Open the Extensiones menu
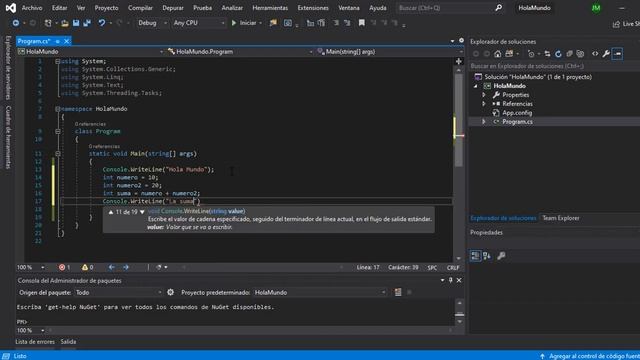 point(313,8)
